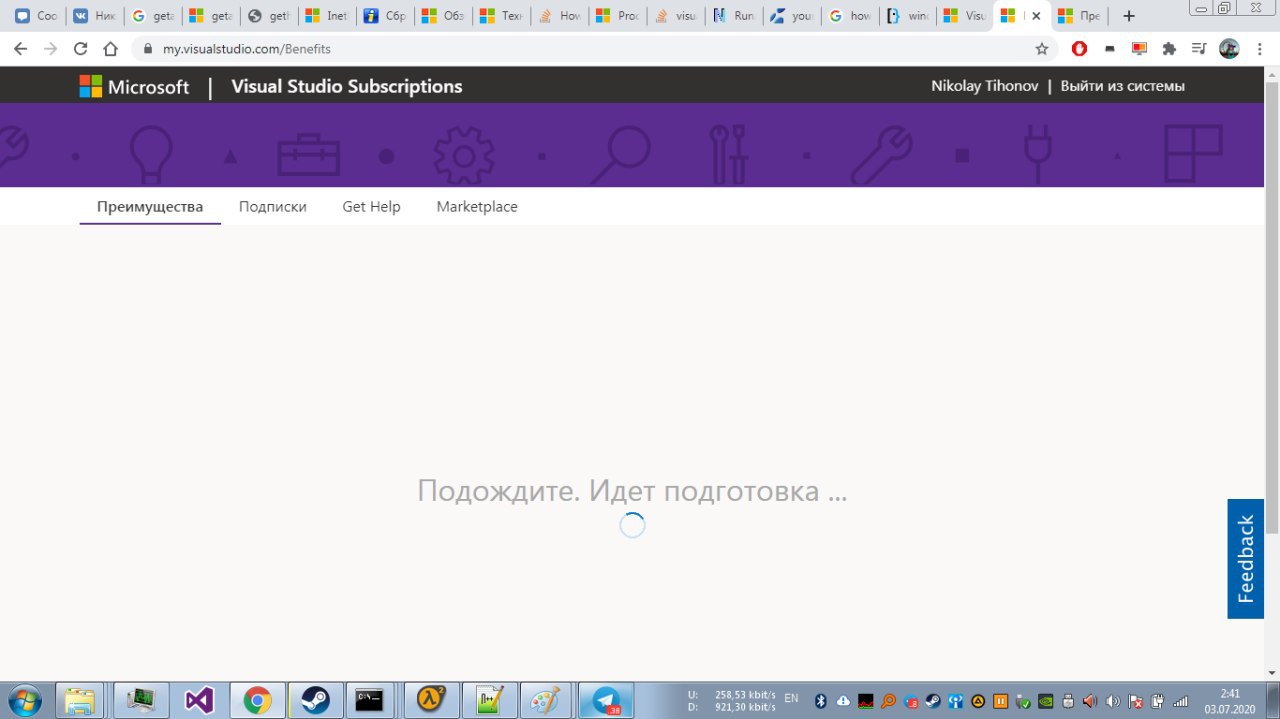This screenshot has height=719, width=1280.
Task: Open Telegram from the taskbar
Action: pyautogui.click(x=607, y=700)
